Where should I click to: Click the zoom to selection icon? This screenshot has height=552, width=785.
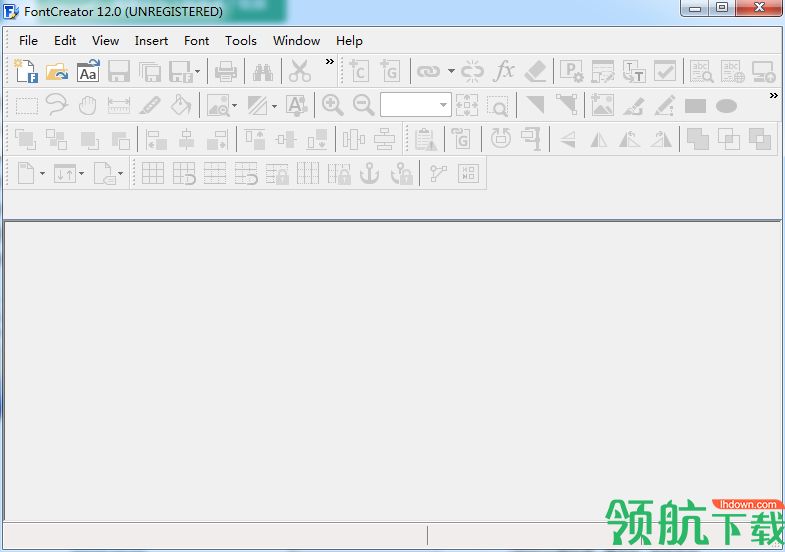coord(498,106)
